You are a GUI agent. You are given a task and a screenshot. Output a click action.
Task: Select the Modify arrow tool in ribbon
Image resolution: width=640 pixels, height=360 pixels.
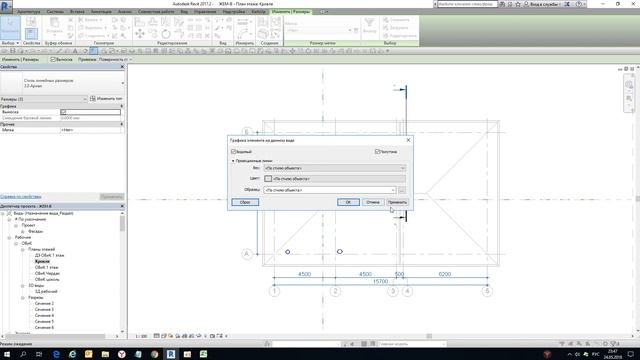[x=10, y=28]
